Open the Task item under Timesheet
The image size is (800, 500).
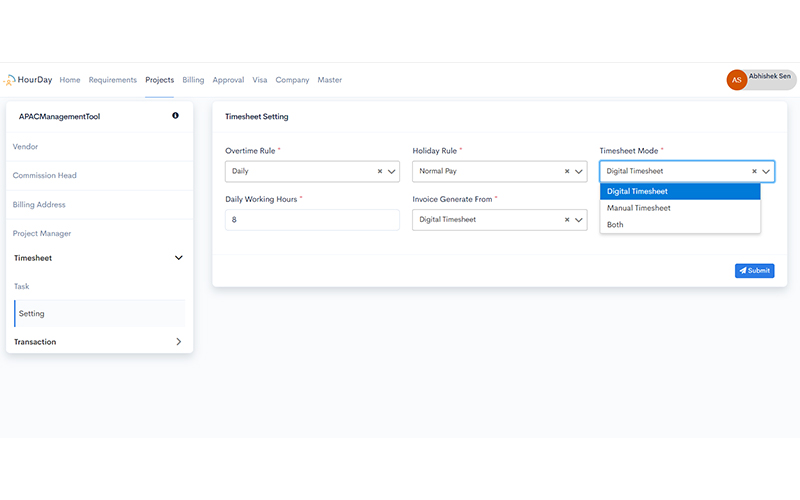click(x=21, y=286)
